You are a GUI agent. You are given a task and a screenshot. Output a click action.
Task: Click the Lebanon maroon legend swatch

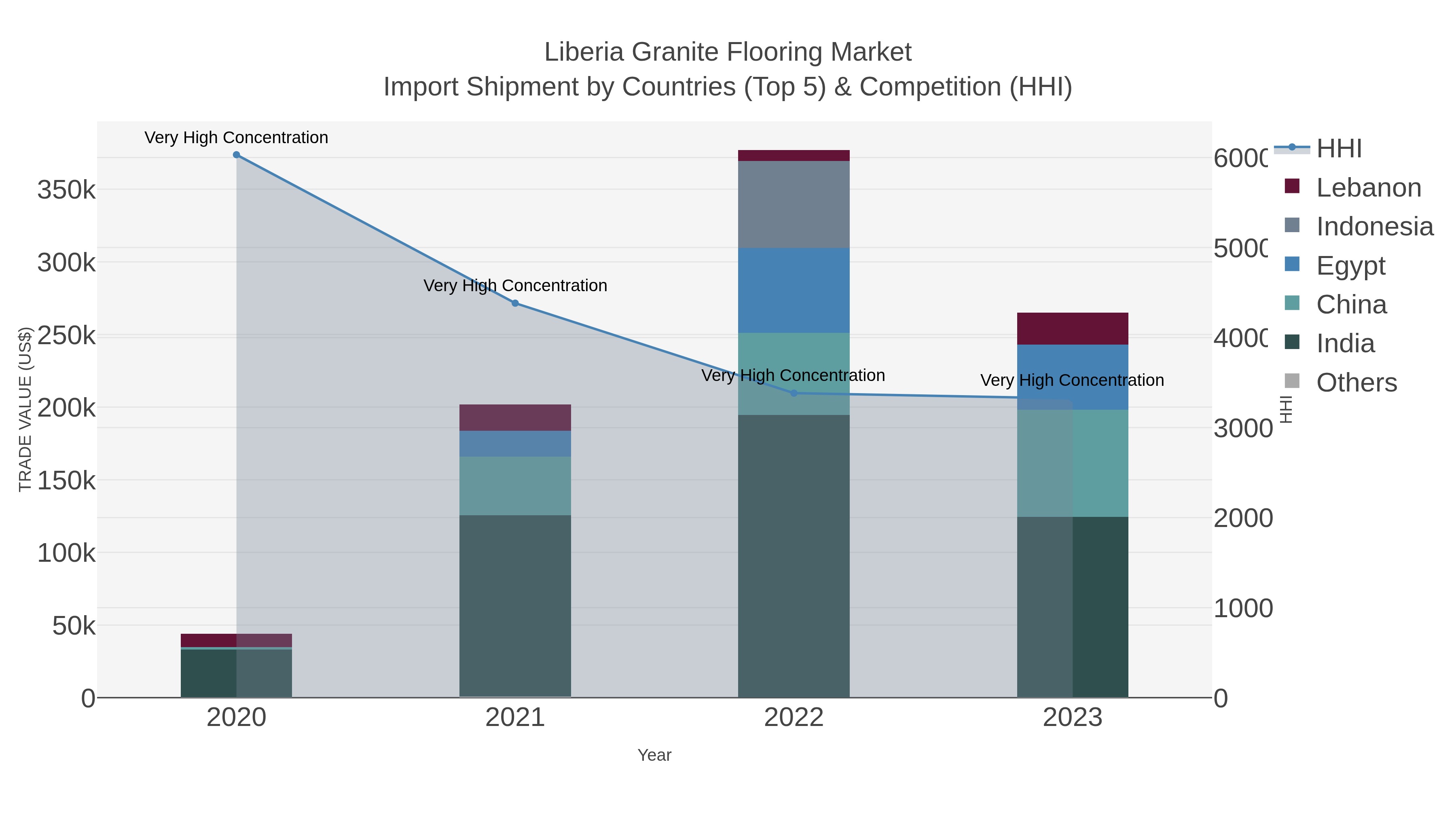click(x=1292, y=186)
